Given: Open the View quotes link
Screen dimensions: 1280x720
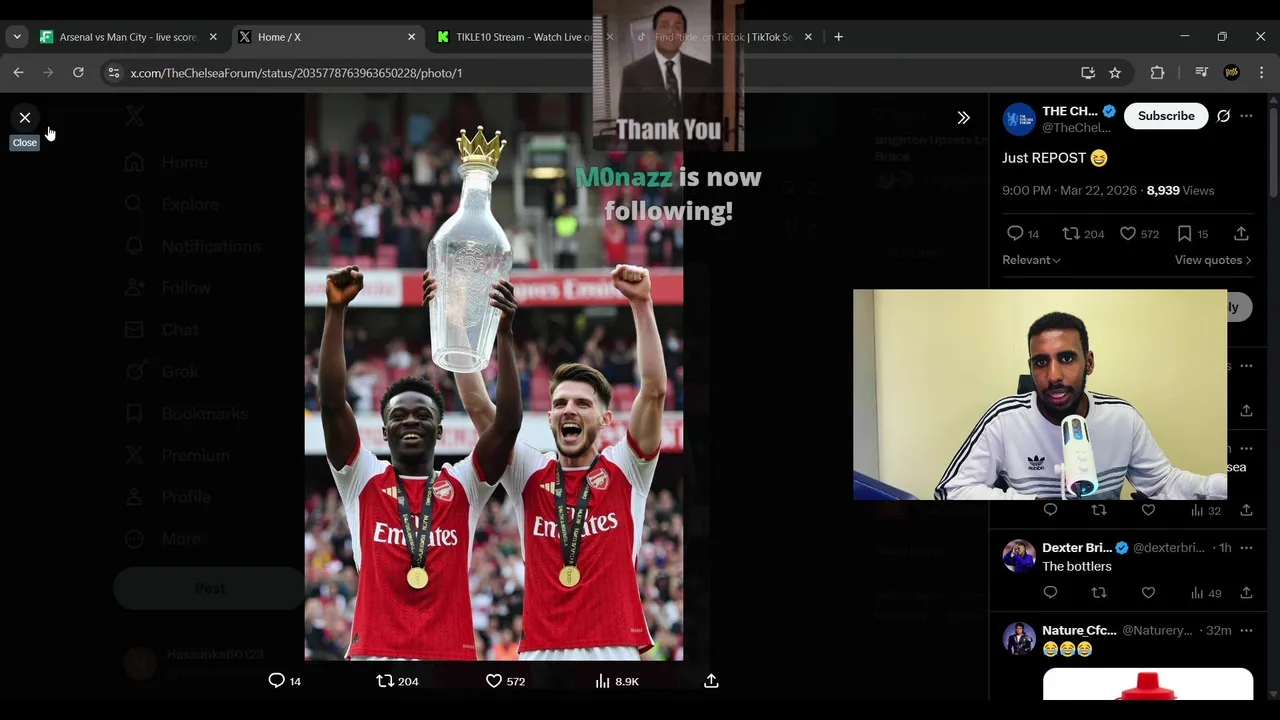Looking at the screenshot, I should [x=1213, y=260].
